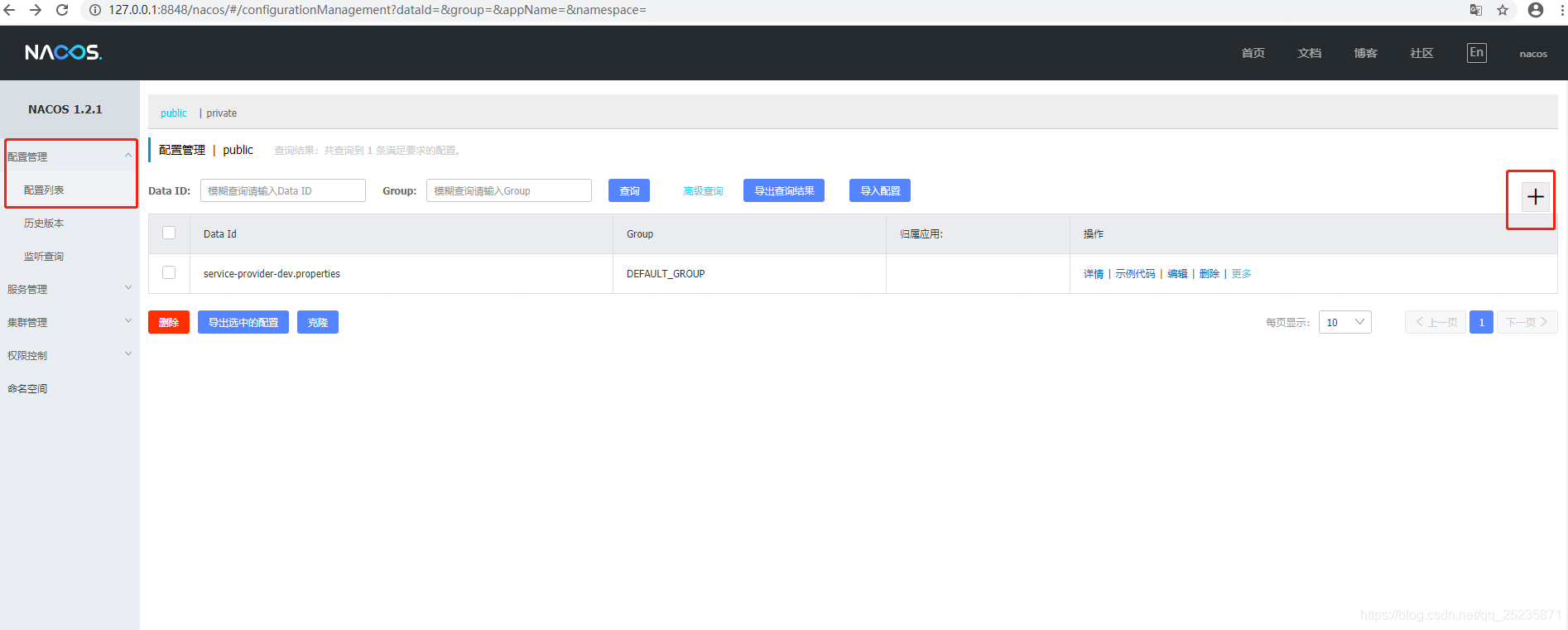Click the browser back arrow
Viewport: 1568px width, 630px height.
pos(10,10)
